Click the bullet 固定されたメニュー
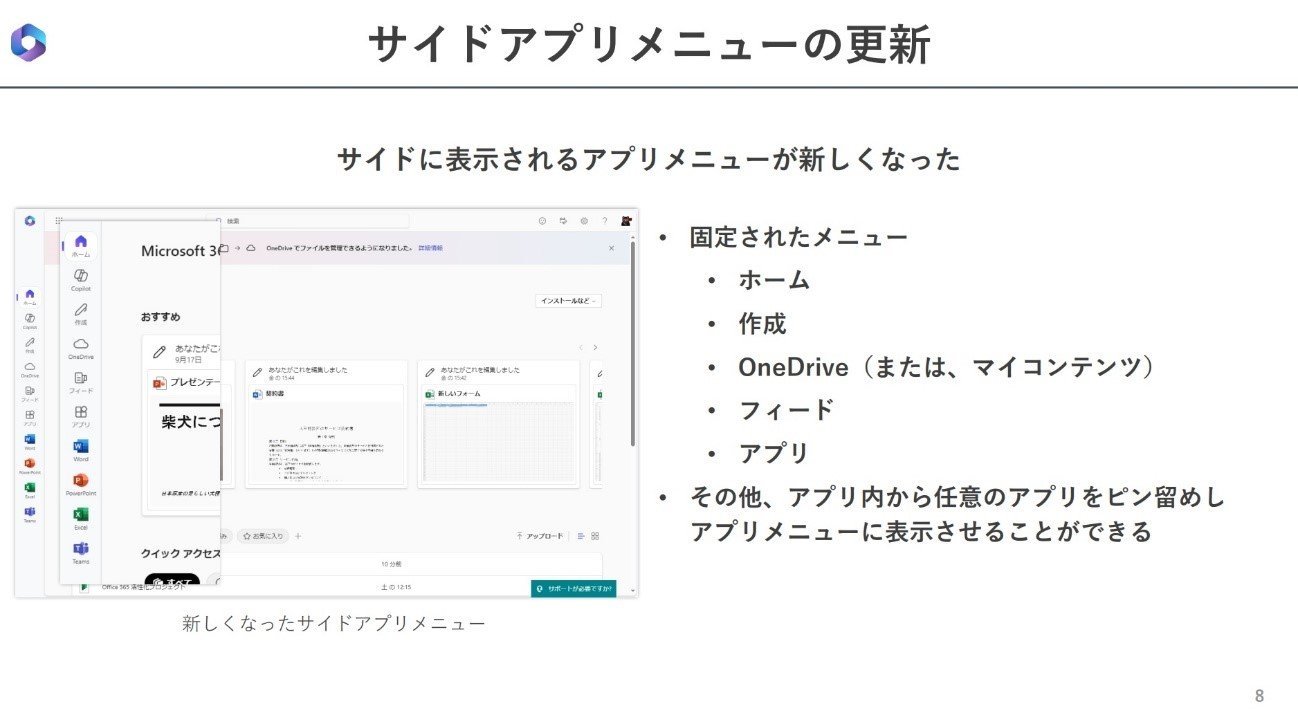 [798, 238]
